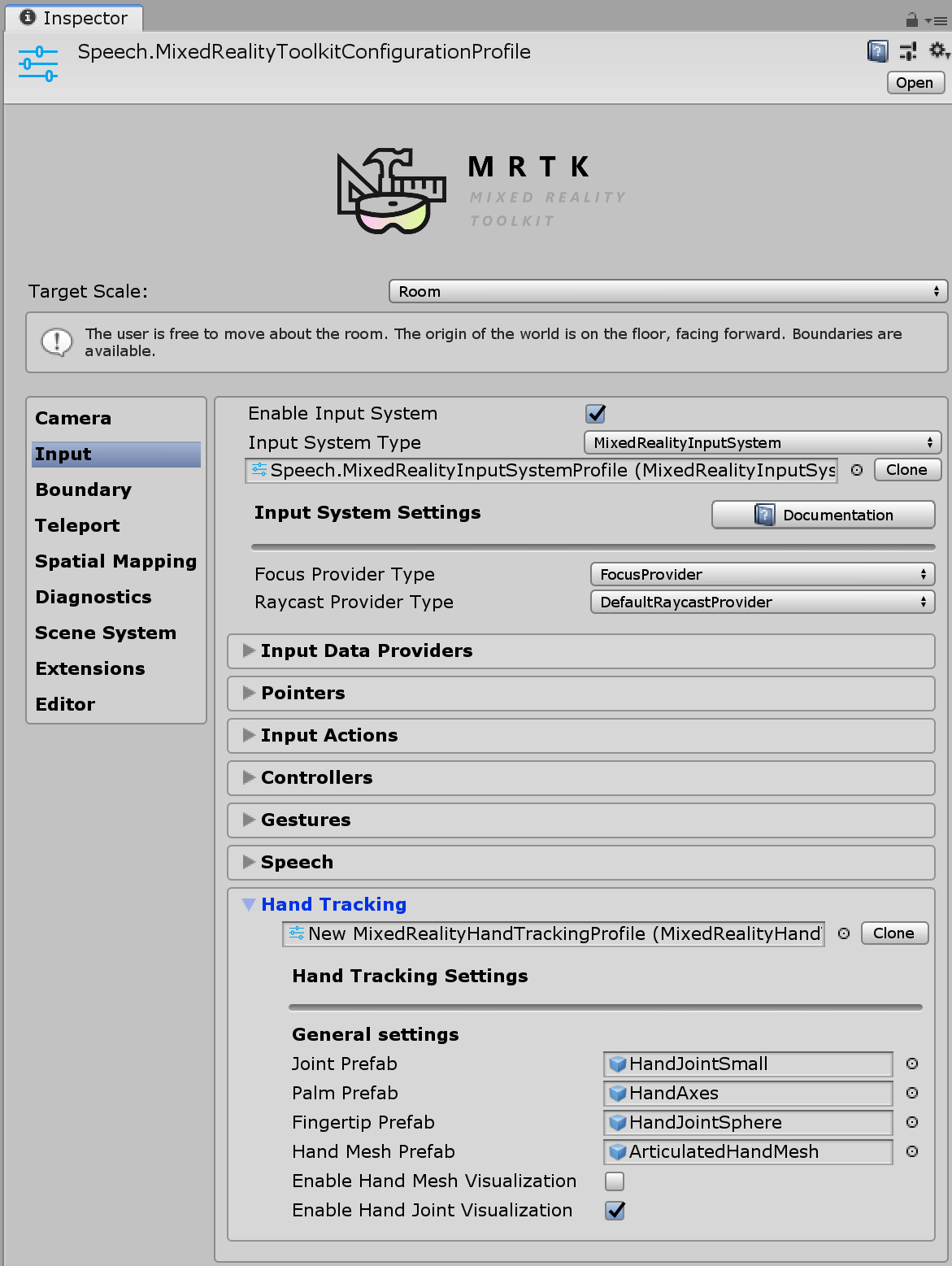Enable Hand Mesh Visualization
The width and height of the screenshot is (952, 1266).
614,1181
